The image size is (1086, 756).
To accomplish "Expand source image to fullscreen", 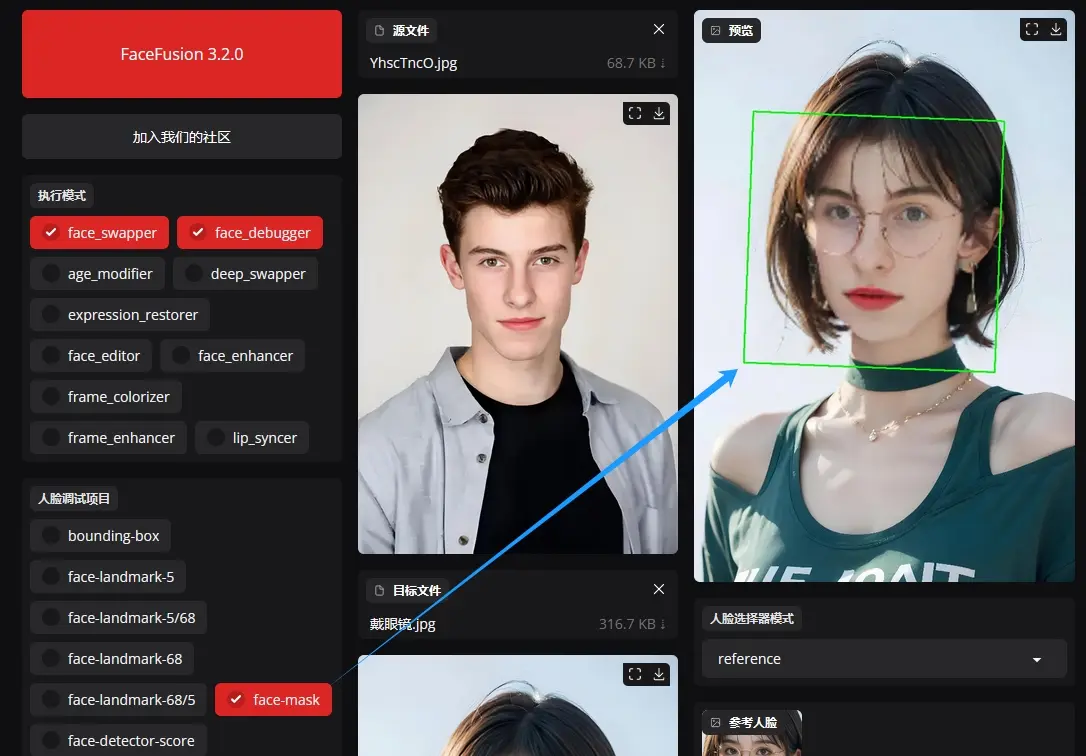I will [x=634, y=113].
